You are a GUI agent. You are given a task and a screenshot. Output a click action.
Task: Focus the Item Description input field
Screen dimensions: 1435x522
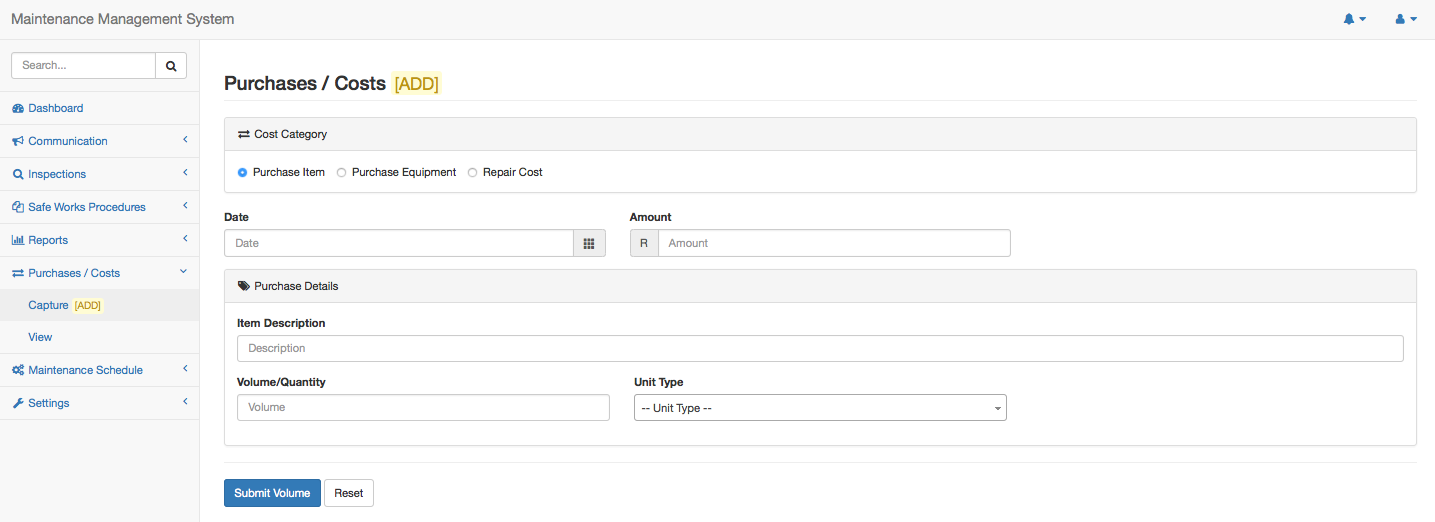pos(820,348)
